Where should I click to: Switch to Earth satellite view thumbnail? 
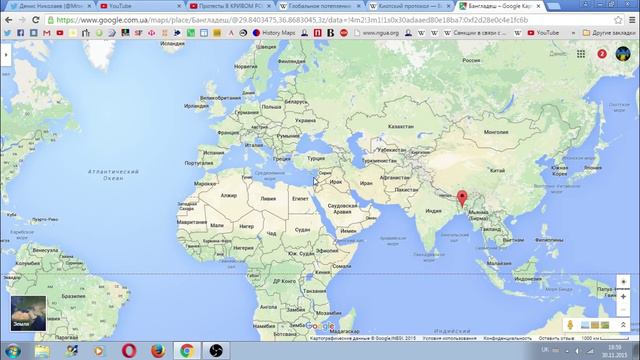tap(28, 313)
